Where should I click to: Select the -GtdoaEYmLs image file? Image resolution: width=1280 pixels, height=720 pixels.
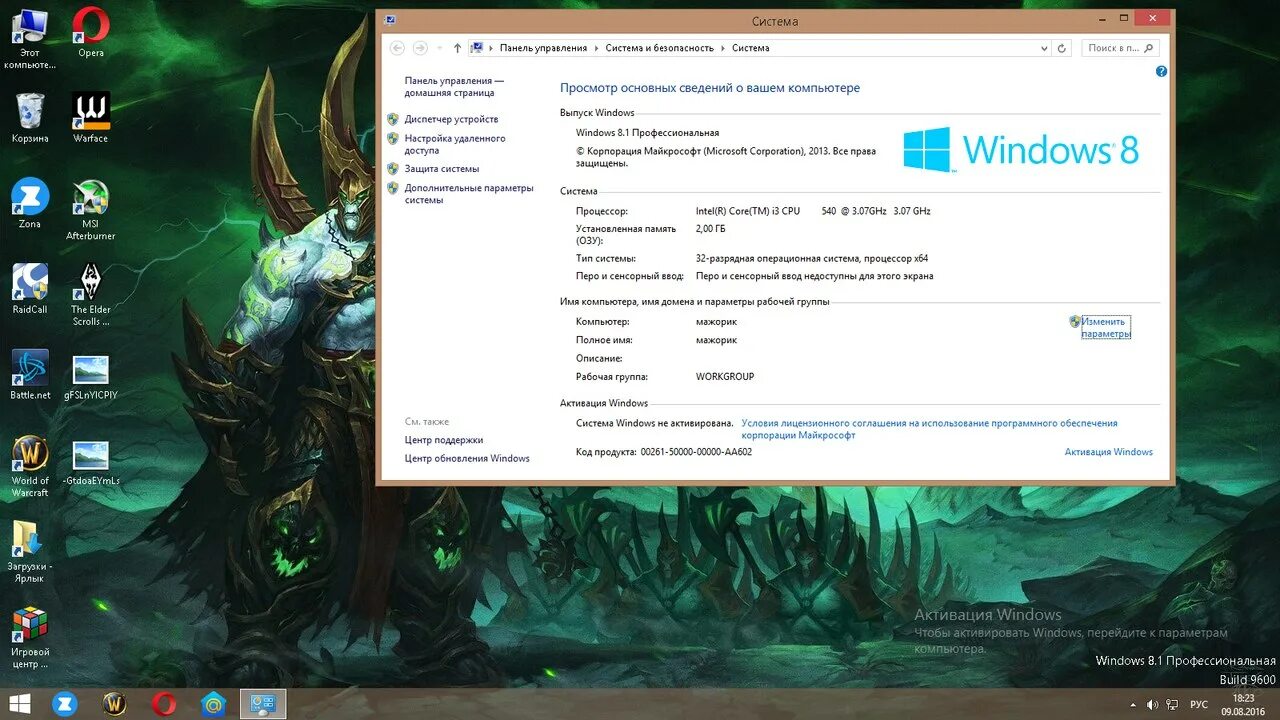coord(91,461)
